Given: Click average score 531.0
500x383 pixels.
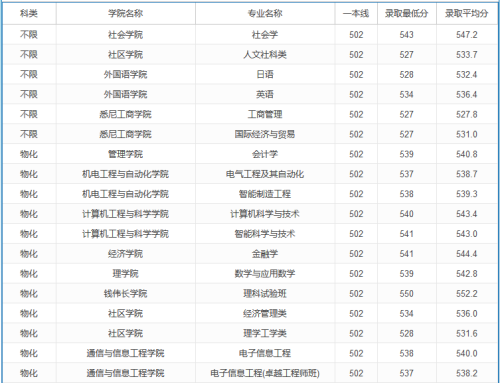Looking at the screenshot, I should 467,134.
